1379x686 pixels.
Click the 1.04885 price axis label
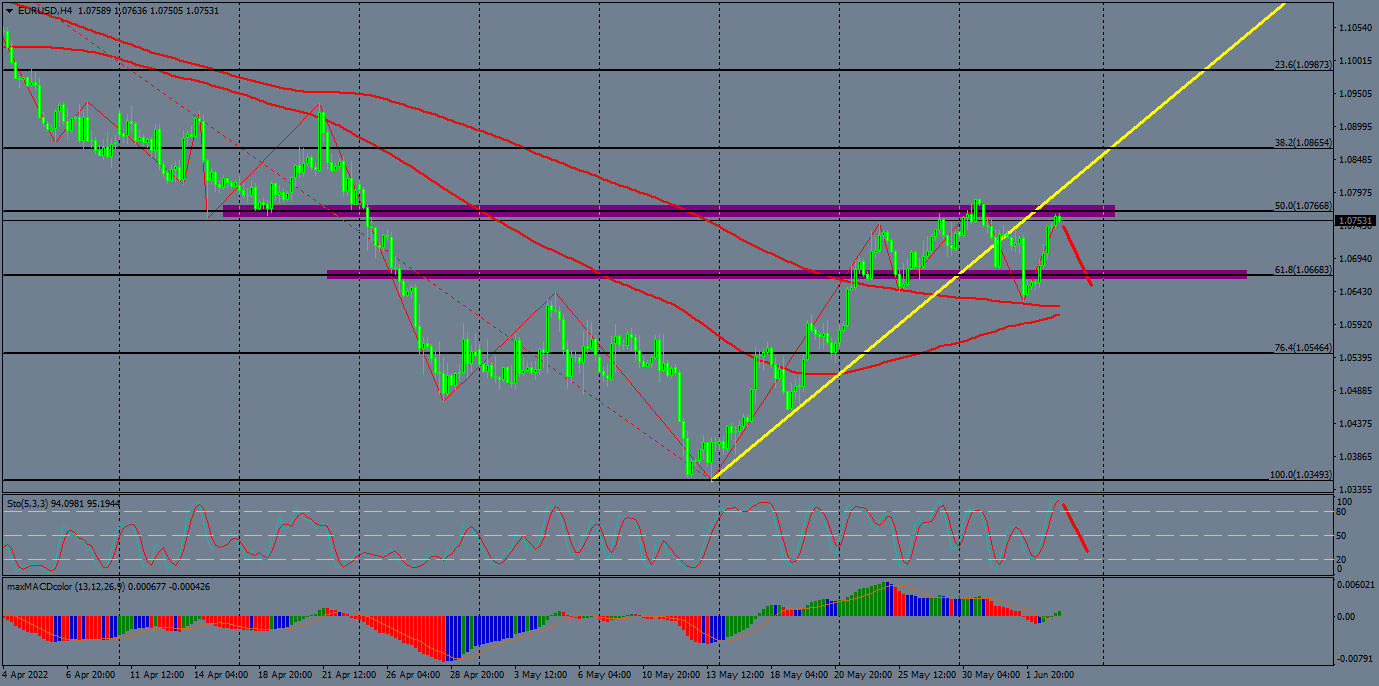(1357, 391)
